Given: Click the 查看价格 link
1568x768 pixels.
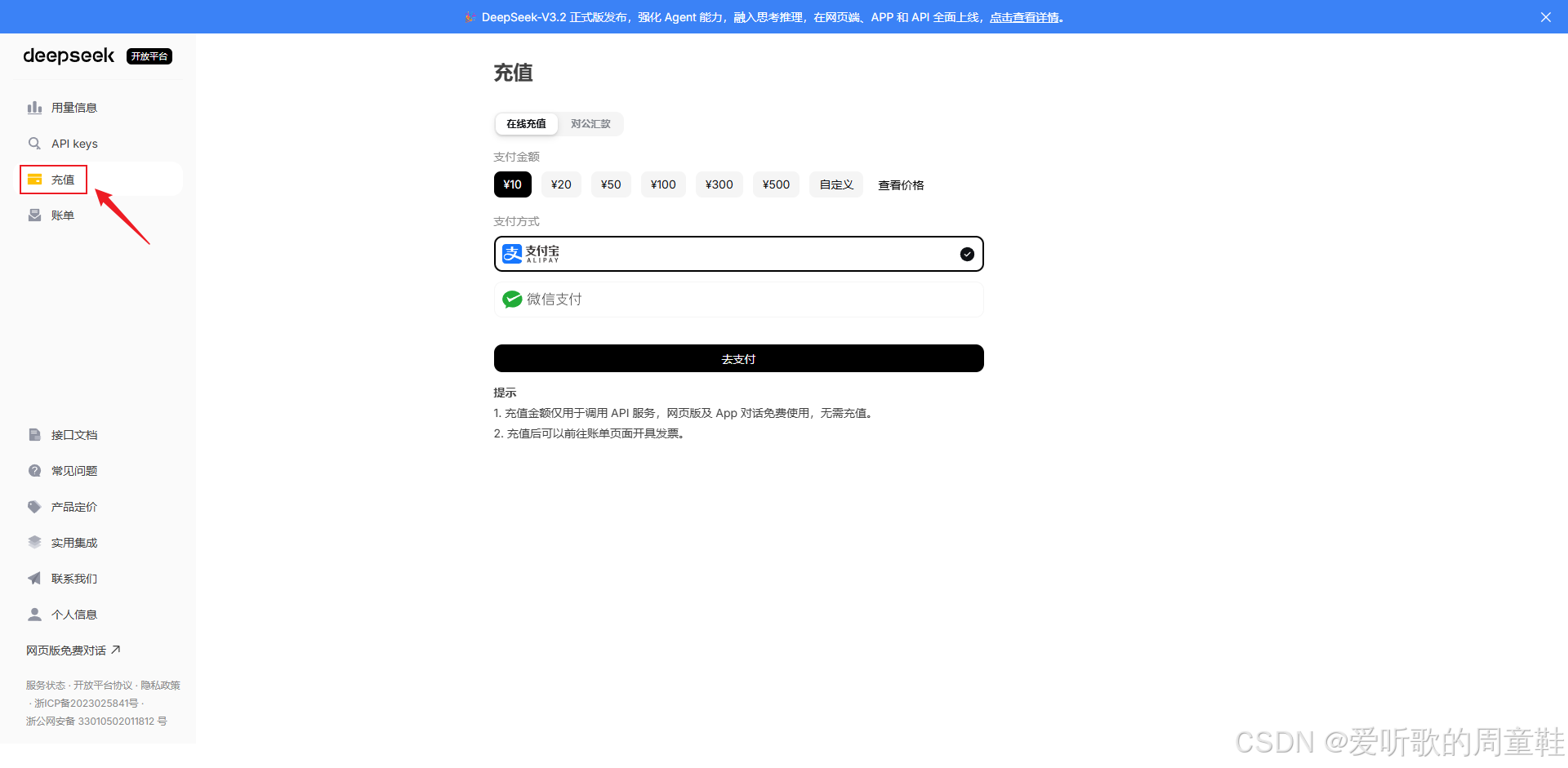Looking at the screenshot, I should coord(901,185).
